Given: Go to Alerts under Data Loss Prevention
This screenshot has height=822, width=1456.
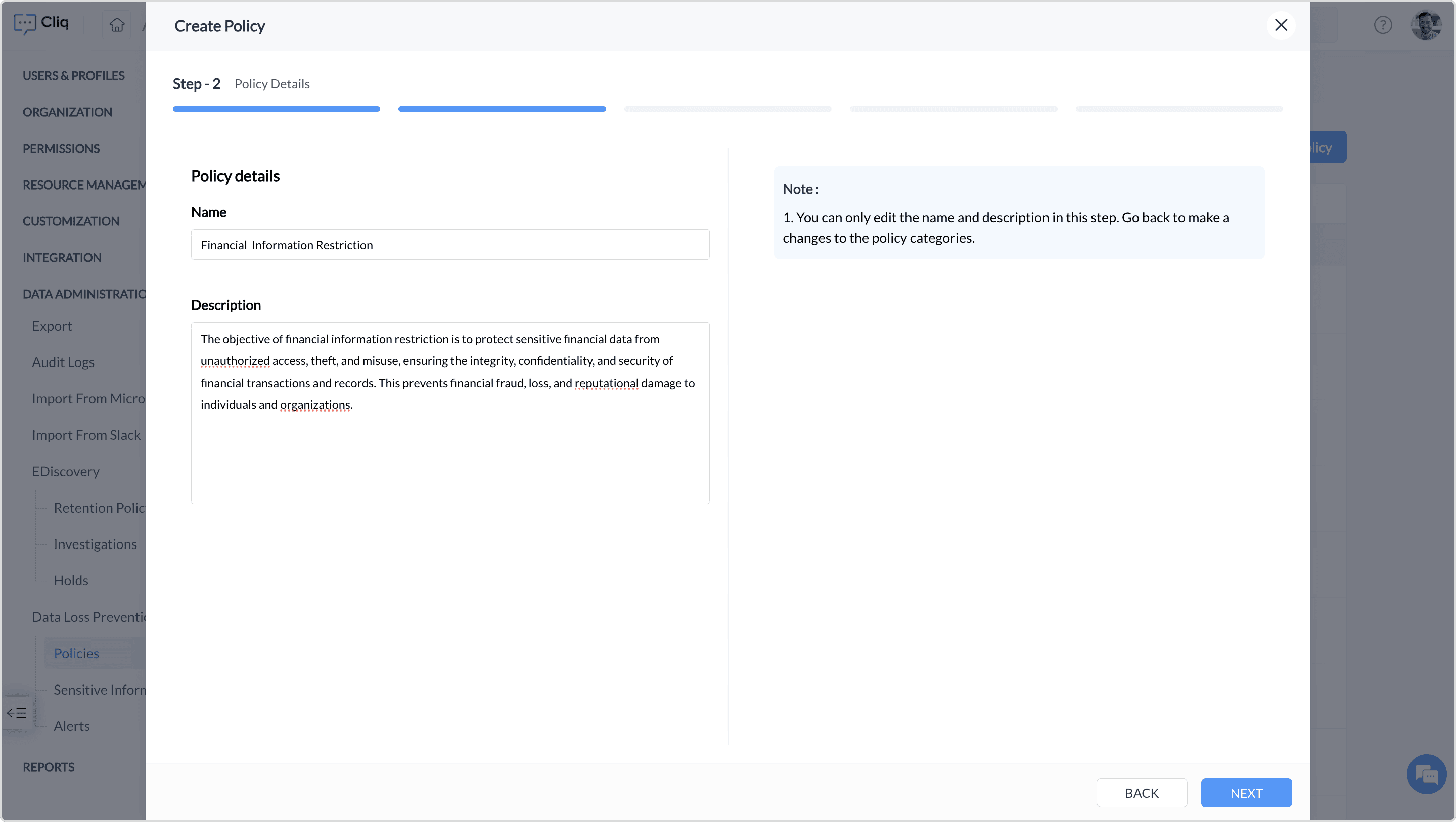Looking at the screenshot, I should pyautogui.click(x=71, y=726).
